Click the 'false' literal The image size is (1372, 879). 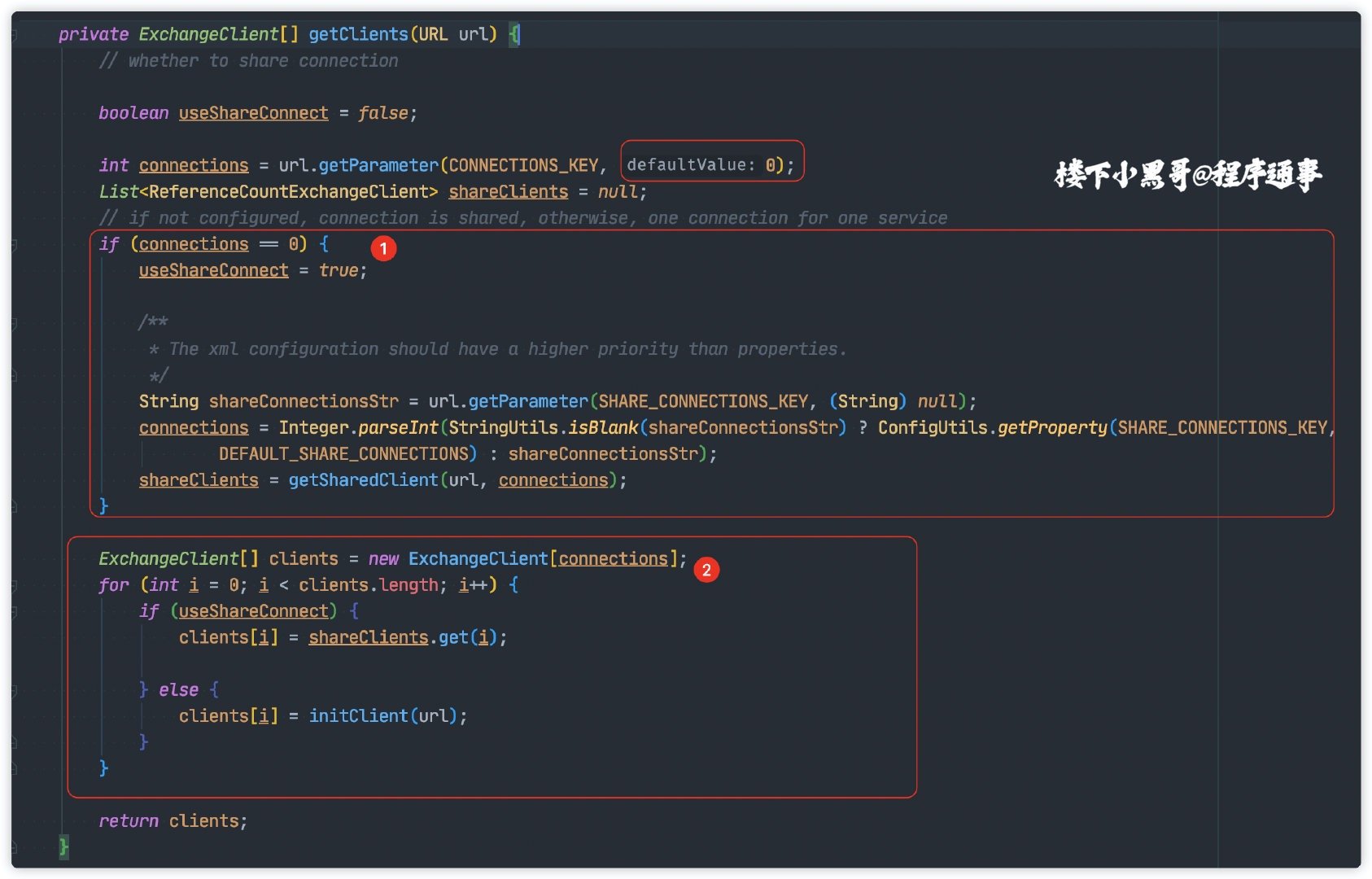point(382,113)
